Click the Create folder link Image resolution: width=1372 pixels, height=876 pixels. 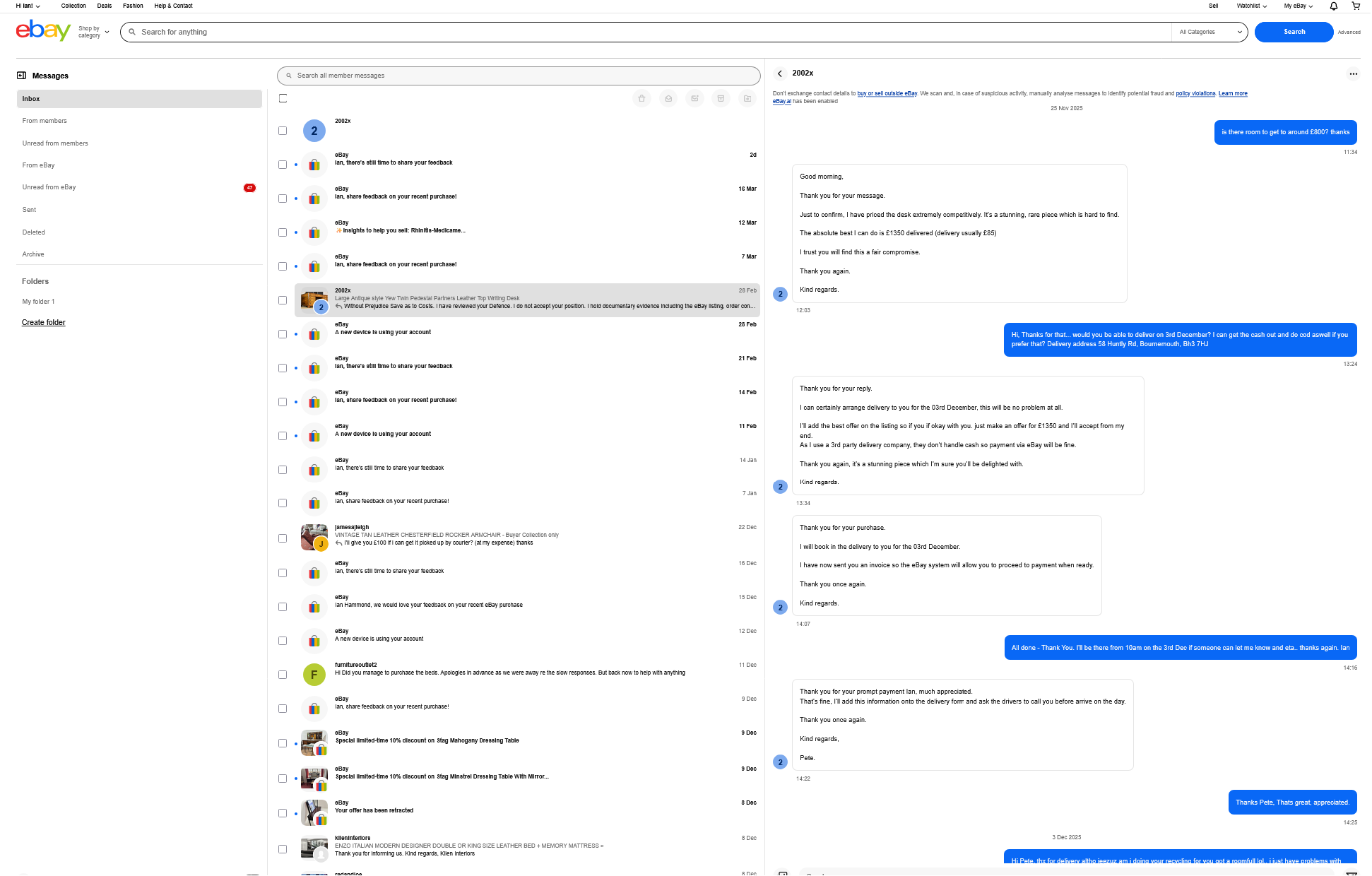(x=43, y=322)
